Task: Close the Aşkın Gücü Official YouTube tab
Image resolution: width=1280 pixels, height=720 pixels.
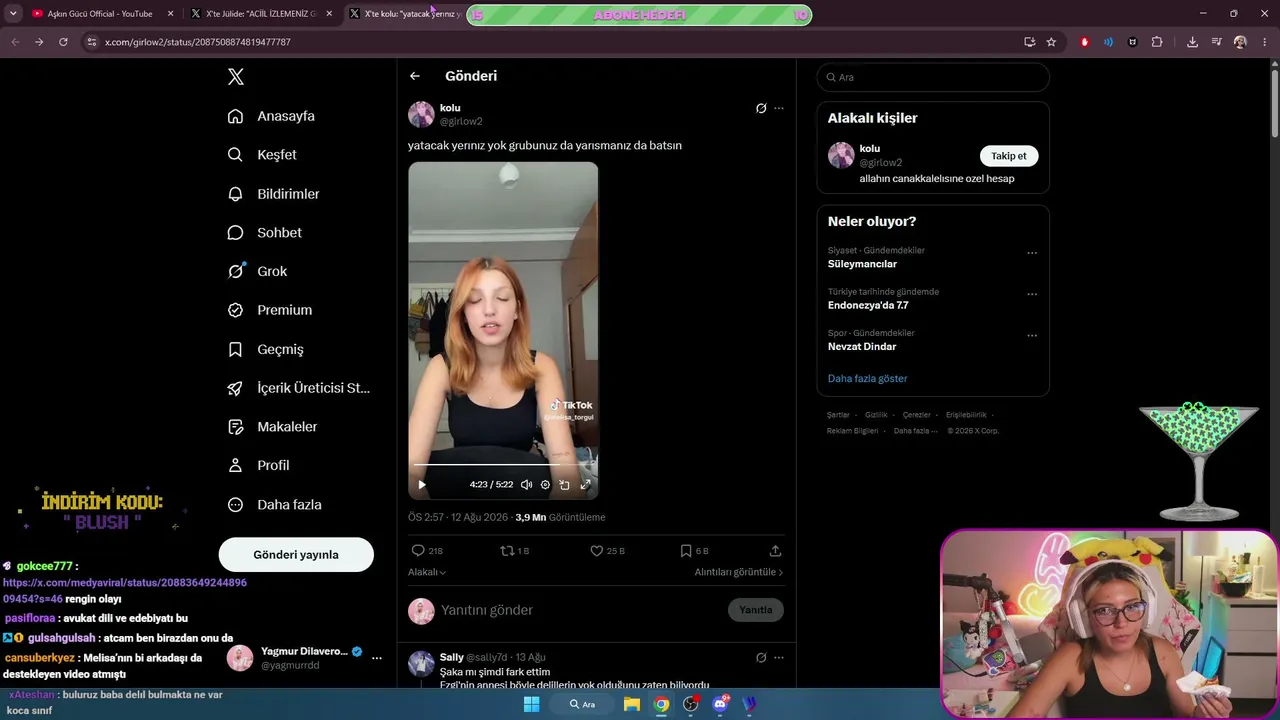Action: coord(170,14)
